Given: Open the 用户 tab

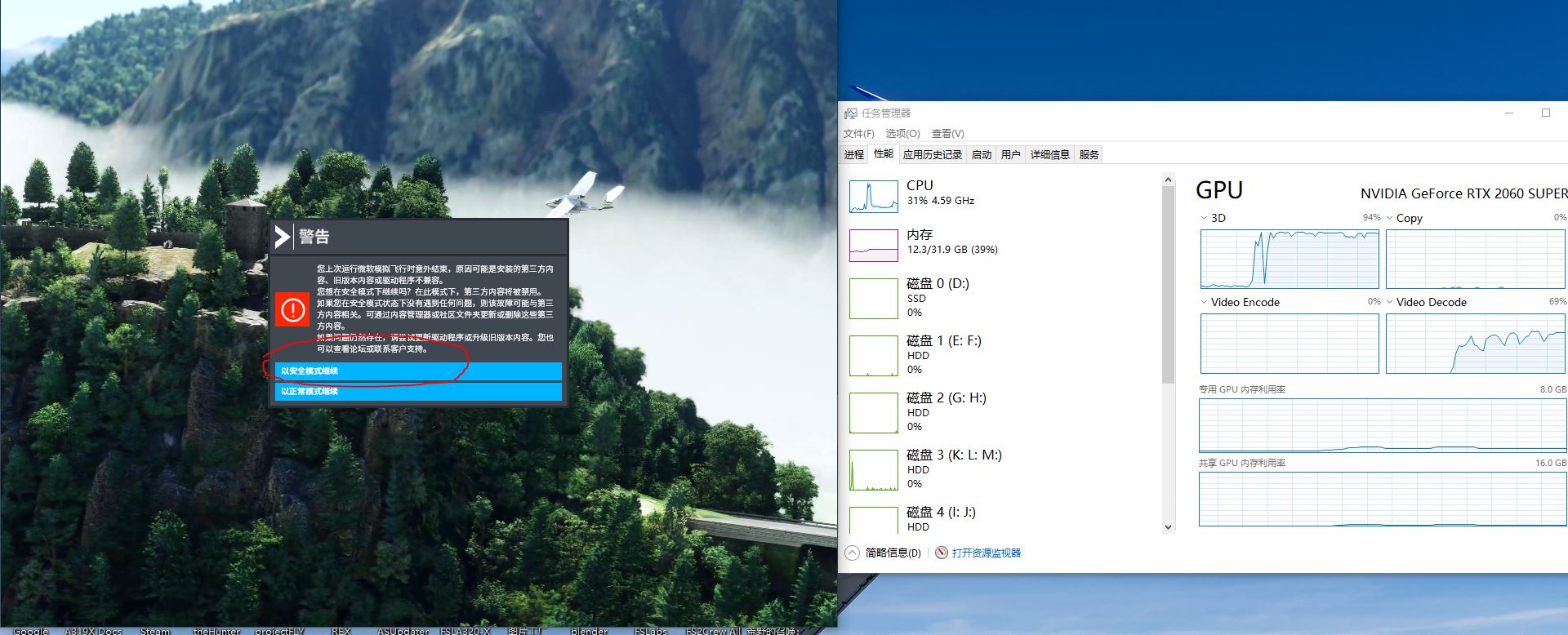Looking at the screenshot, I should point(1011,154).
